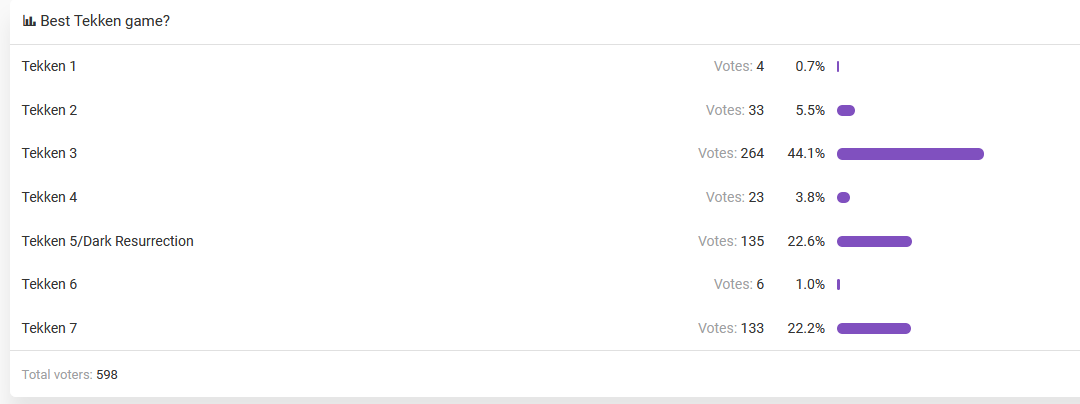The image size is (1080, 404).
Task: Click the Tekken 3 purple progress bar
Action: [x=910, y=154]
